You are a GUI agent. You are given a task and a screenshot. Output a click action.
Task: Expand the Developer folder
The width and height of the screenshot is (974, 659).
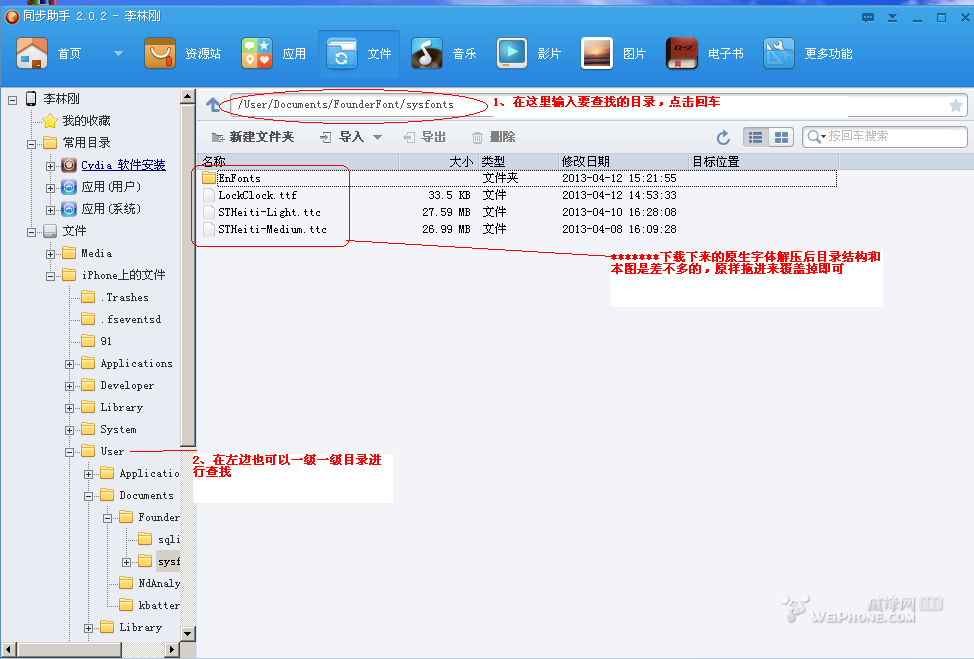(x=70, y=386)
